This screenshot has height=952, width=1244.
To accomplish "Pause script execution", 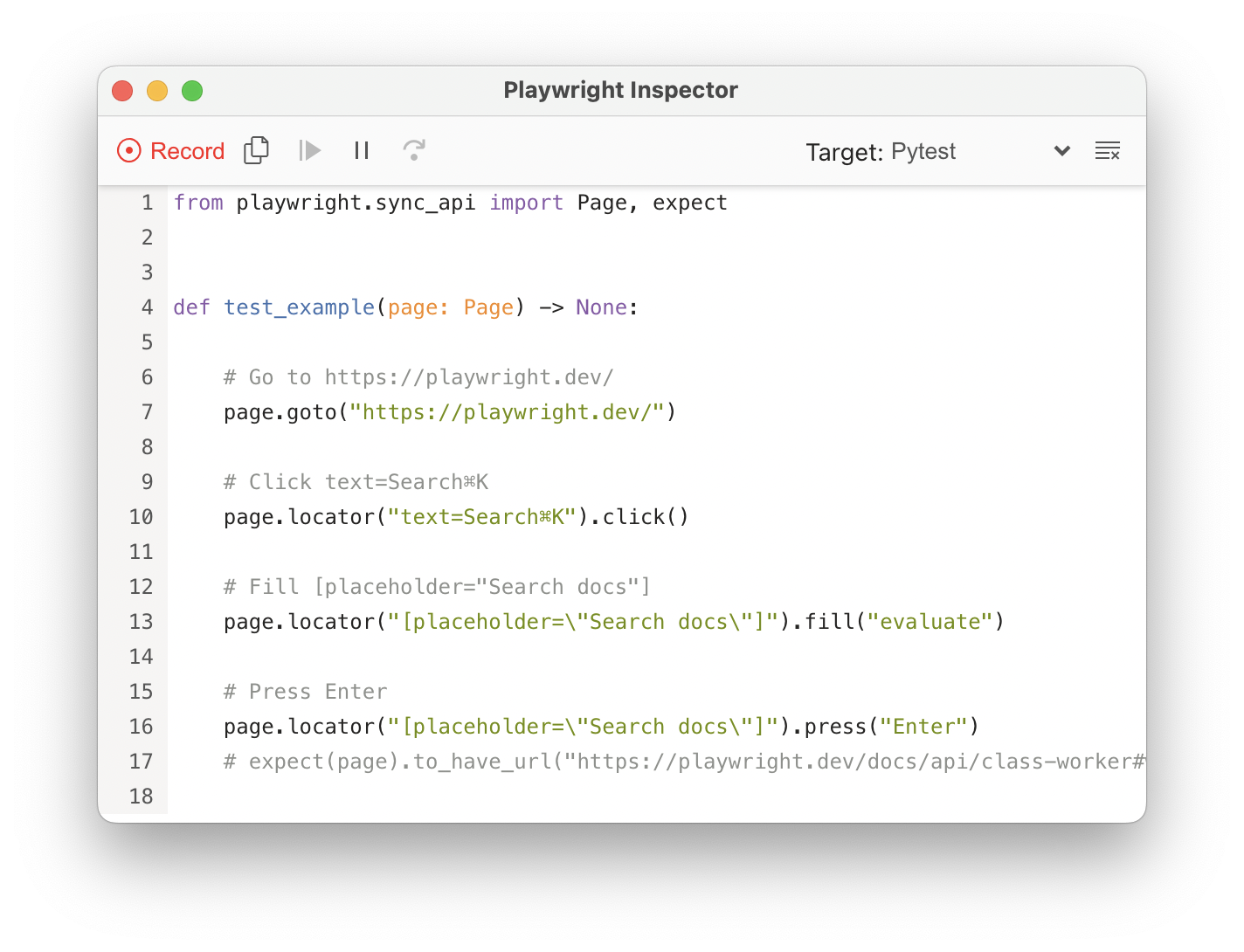I will (x=362, y=150).
